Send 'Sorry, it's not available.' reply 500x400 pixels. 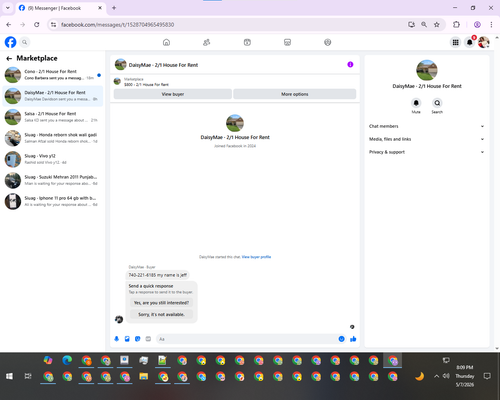pos(161,314)
